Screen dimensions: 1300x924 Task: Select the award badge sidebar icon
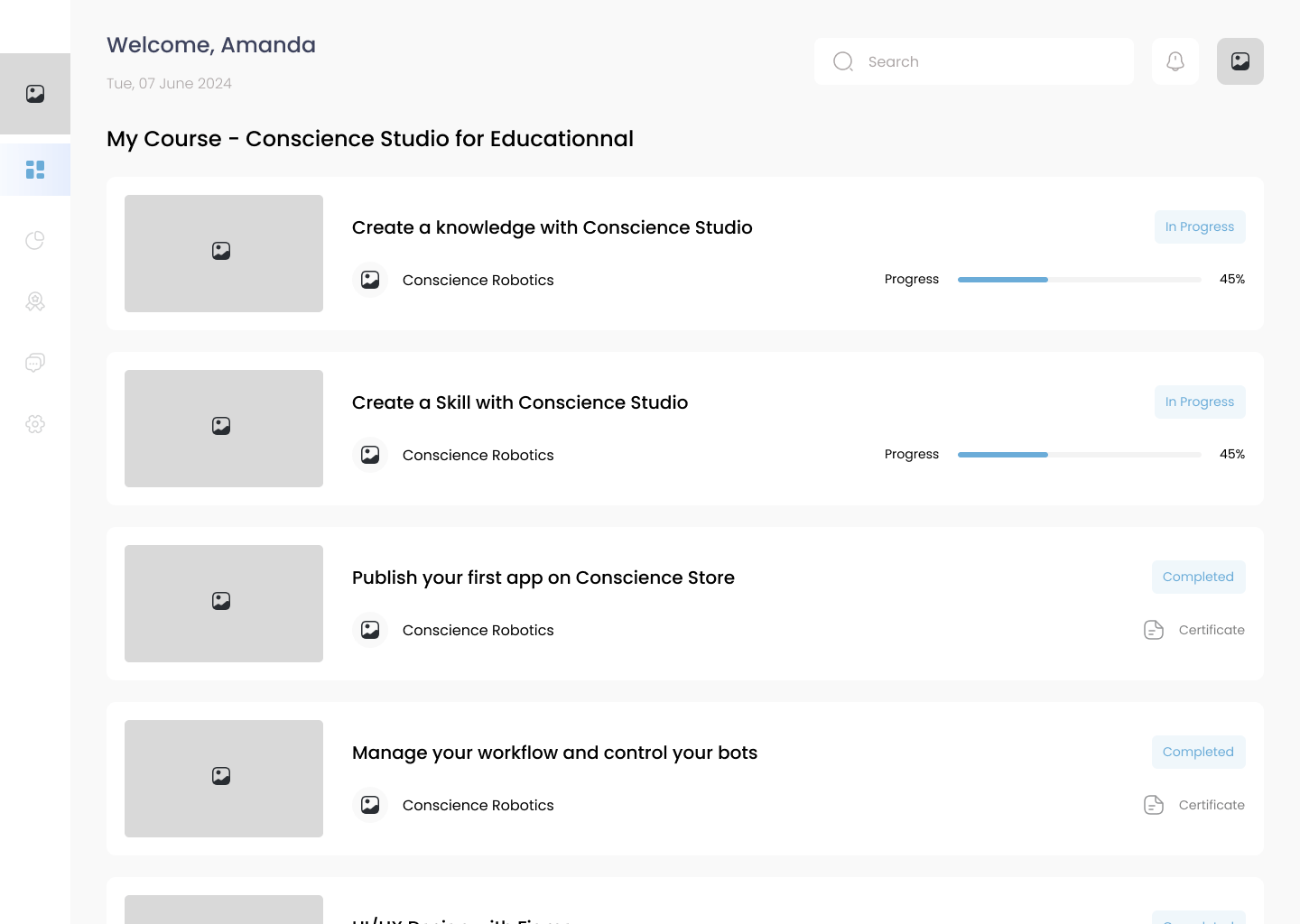[x=35, y=301]
